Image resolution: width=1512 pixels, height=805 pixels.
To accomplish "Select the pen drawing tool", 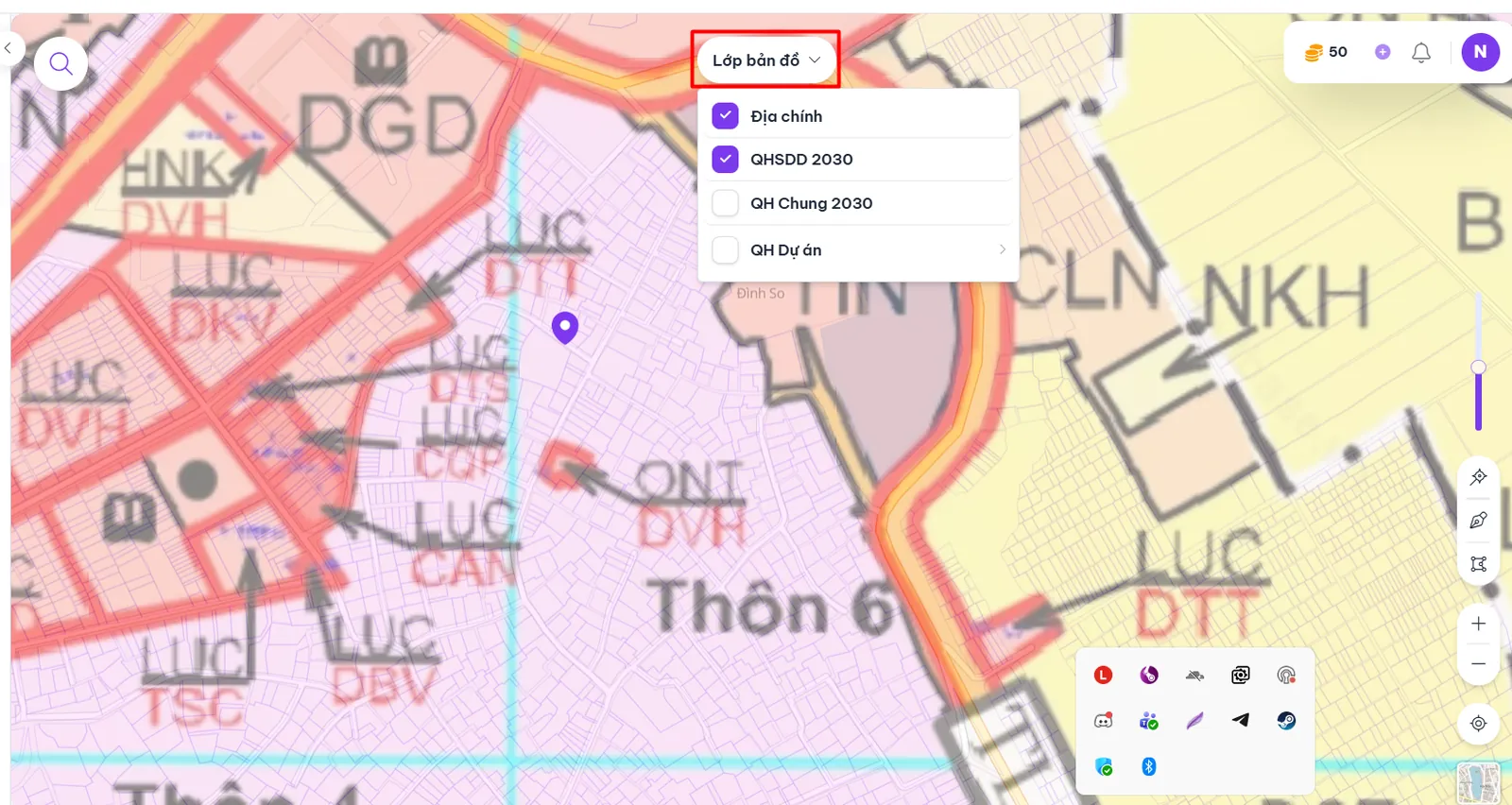I will coord(1479,521).
